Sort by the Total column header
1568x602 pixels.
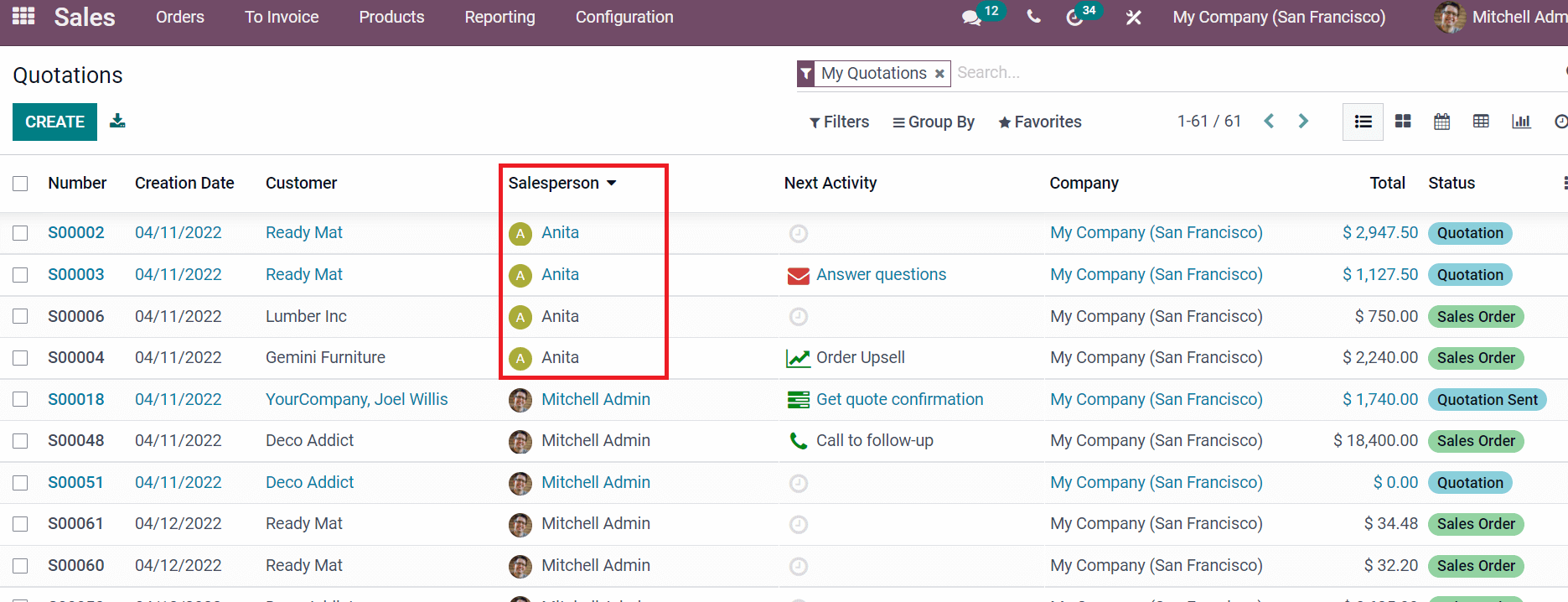[x=1387, y=183]
